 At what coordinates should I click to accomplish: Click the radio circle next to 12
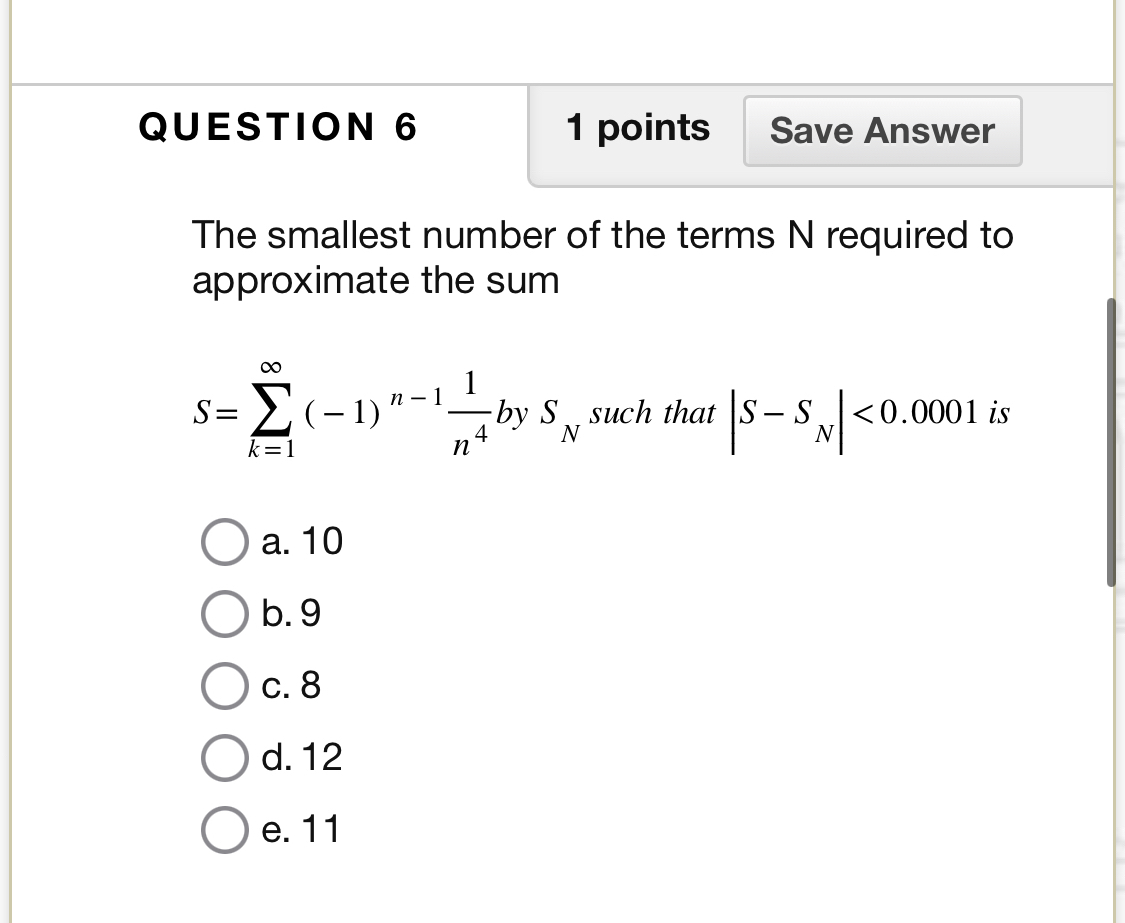227,757
